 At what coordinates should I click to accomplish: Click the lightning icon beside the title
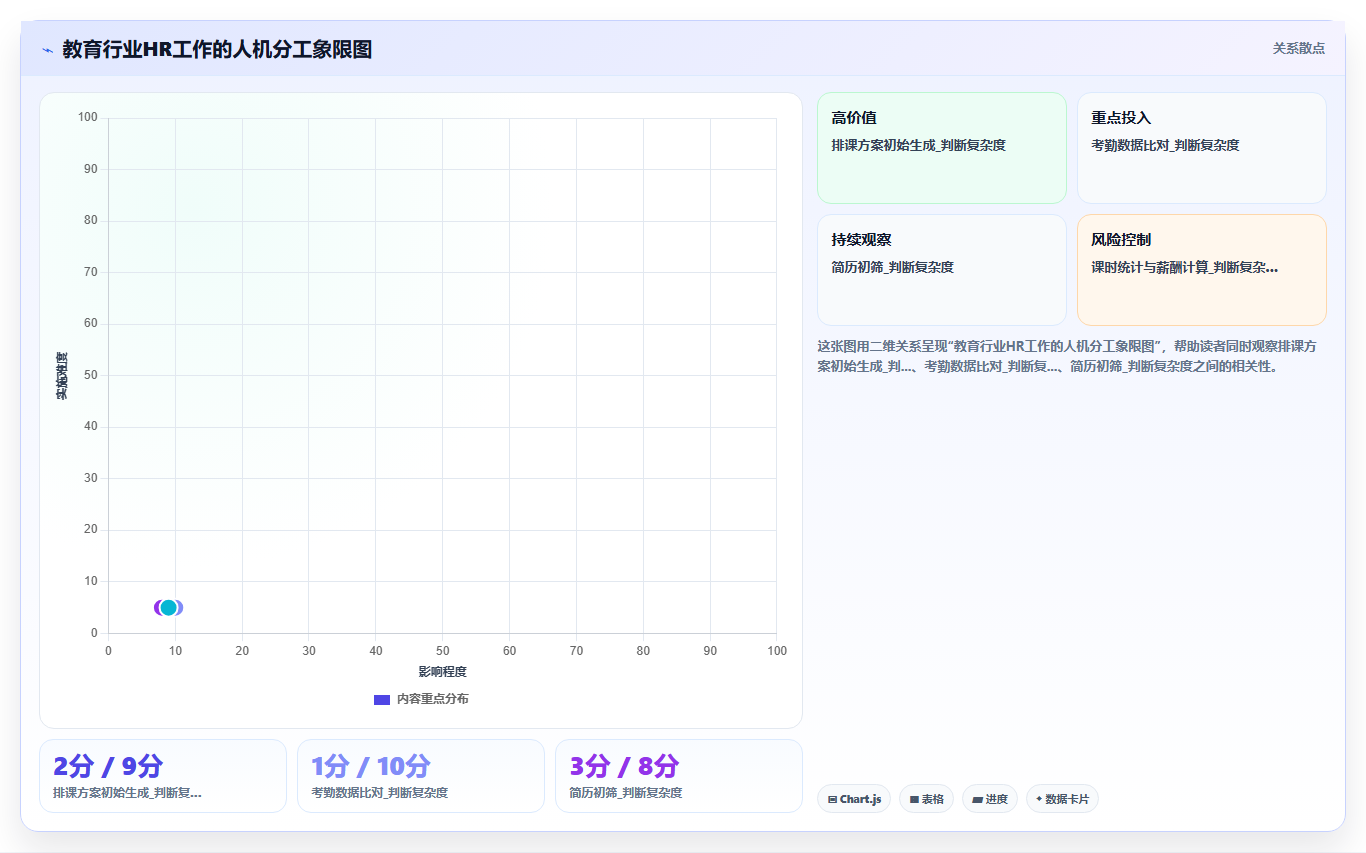pyautogui.click(x=47, y=50)
